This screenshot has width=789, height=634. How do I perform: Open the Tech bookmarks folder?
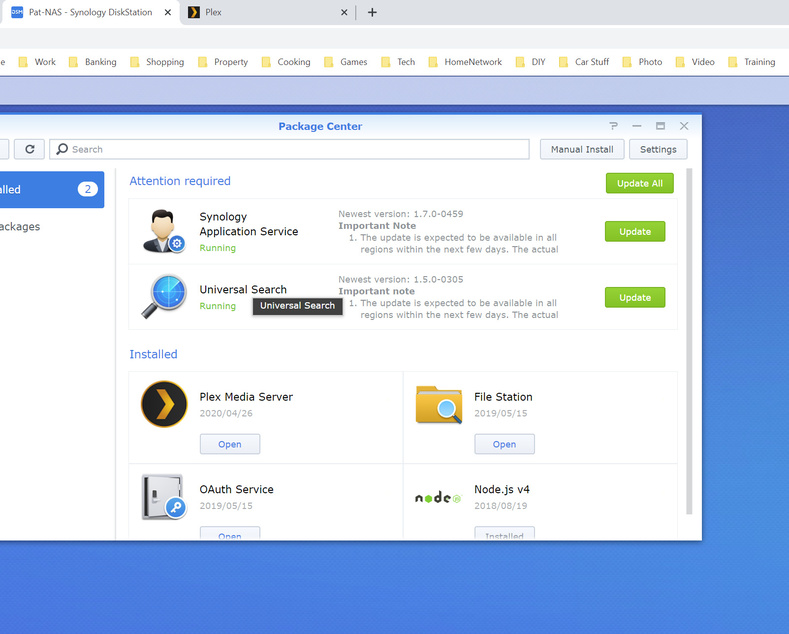pyautogui.click(x=398, y=62)
